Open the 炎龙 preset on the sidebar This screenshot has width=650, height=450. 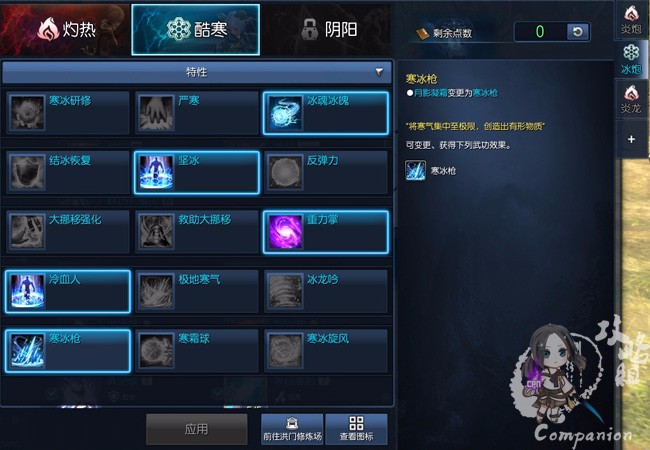[631, 99]
